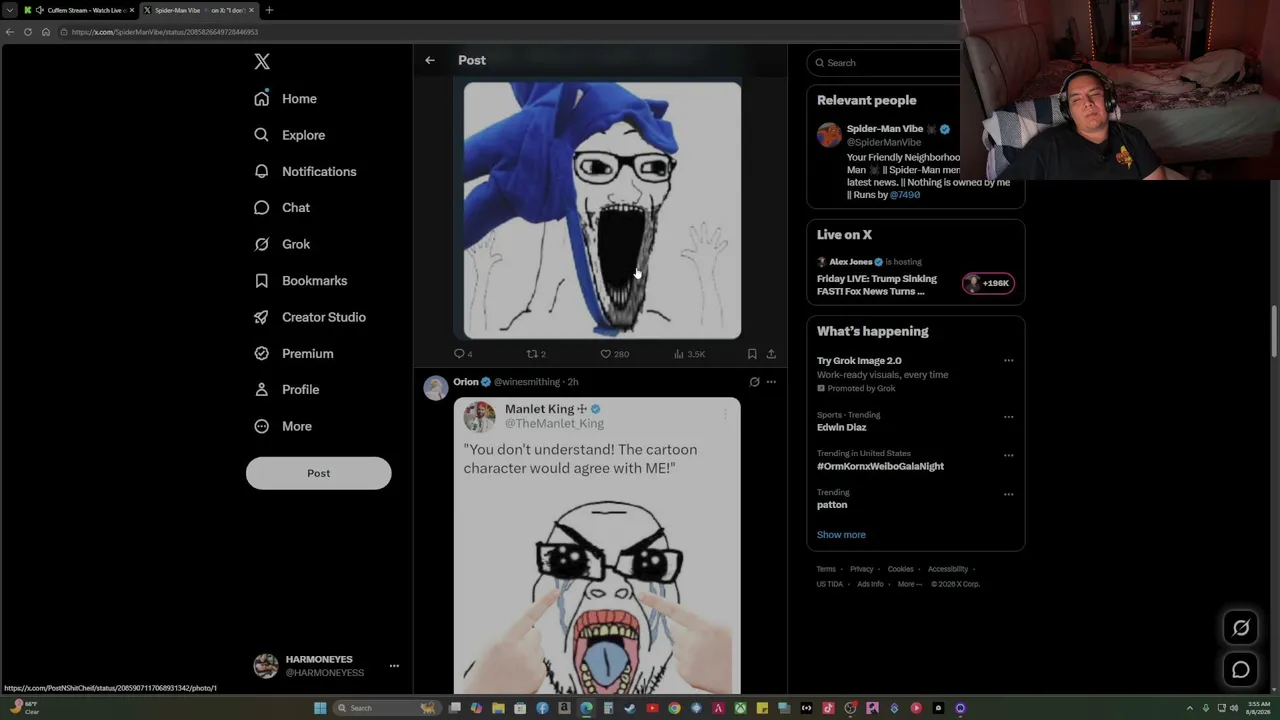Expand the More menu in the sidebar

point(282,426)
